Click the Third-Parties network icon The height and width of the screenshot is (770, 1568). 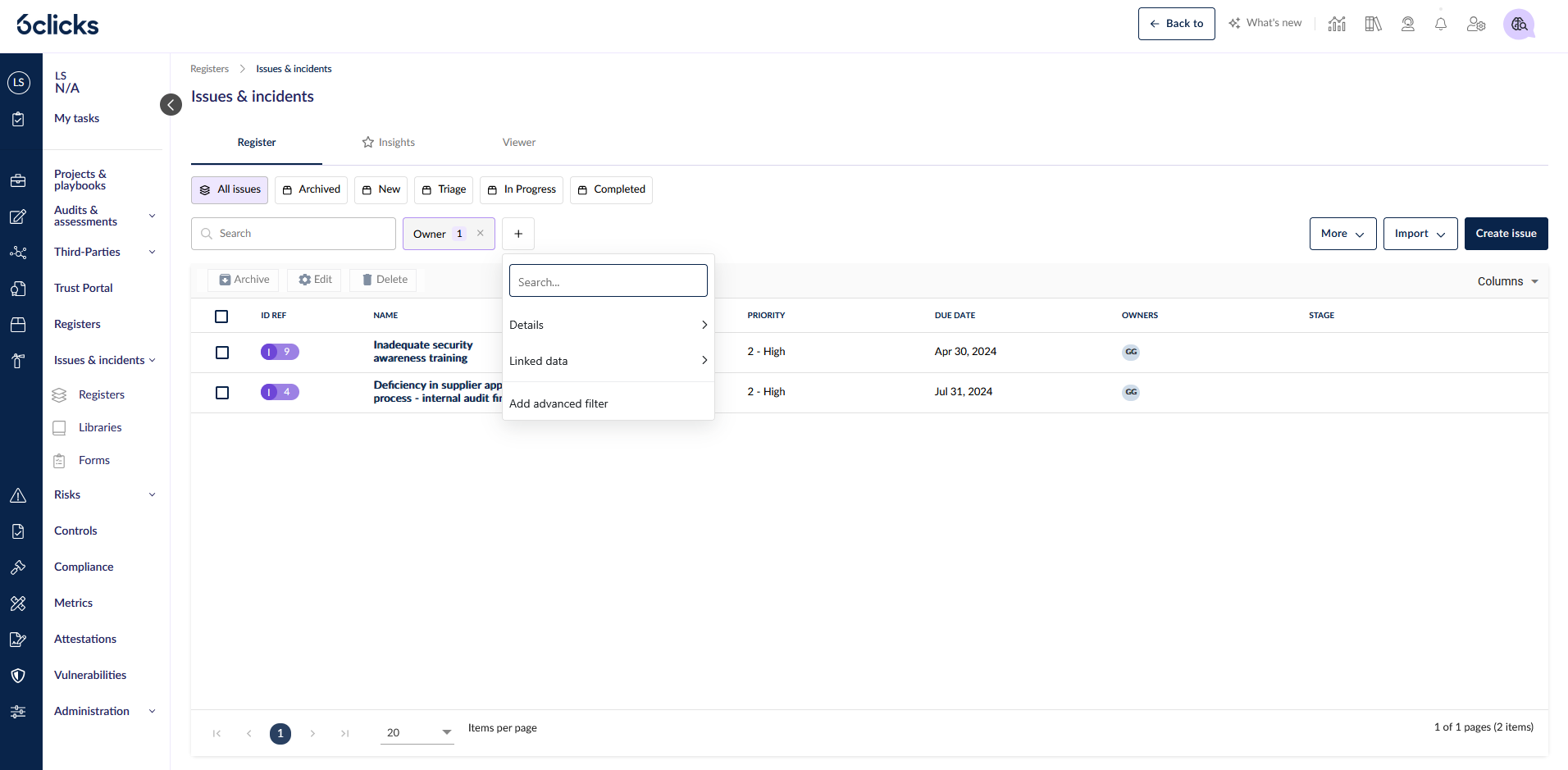[18, 253]
